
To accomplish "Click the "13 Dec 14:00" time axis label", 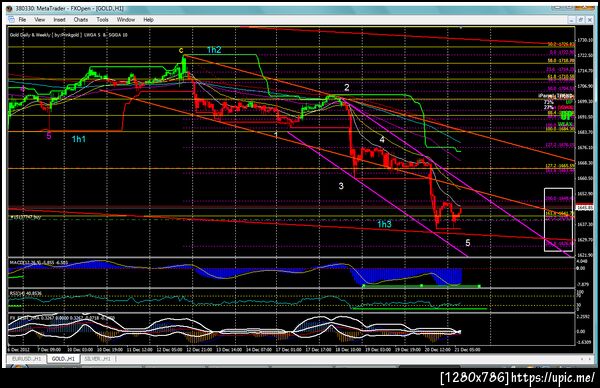I will click(229, 350).
